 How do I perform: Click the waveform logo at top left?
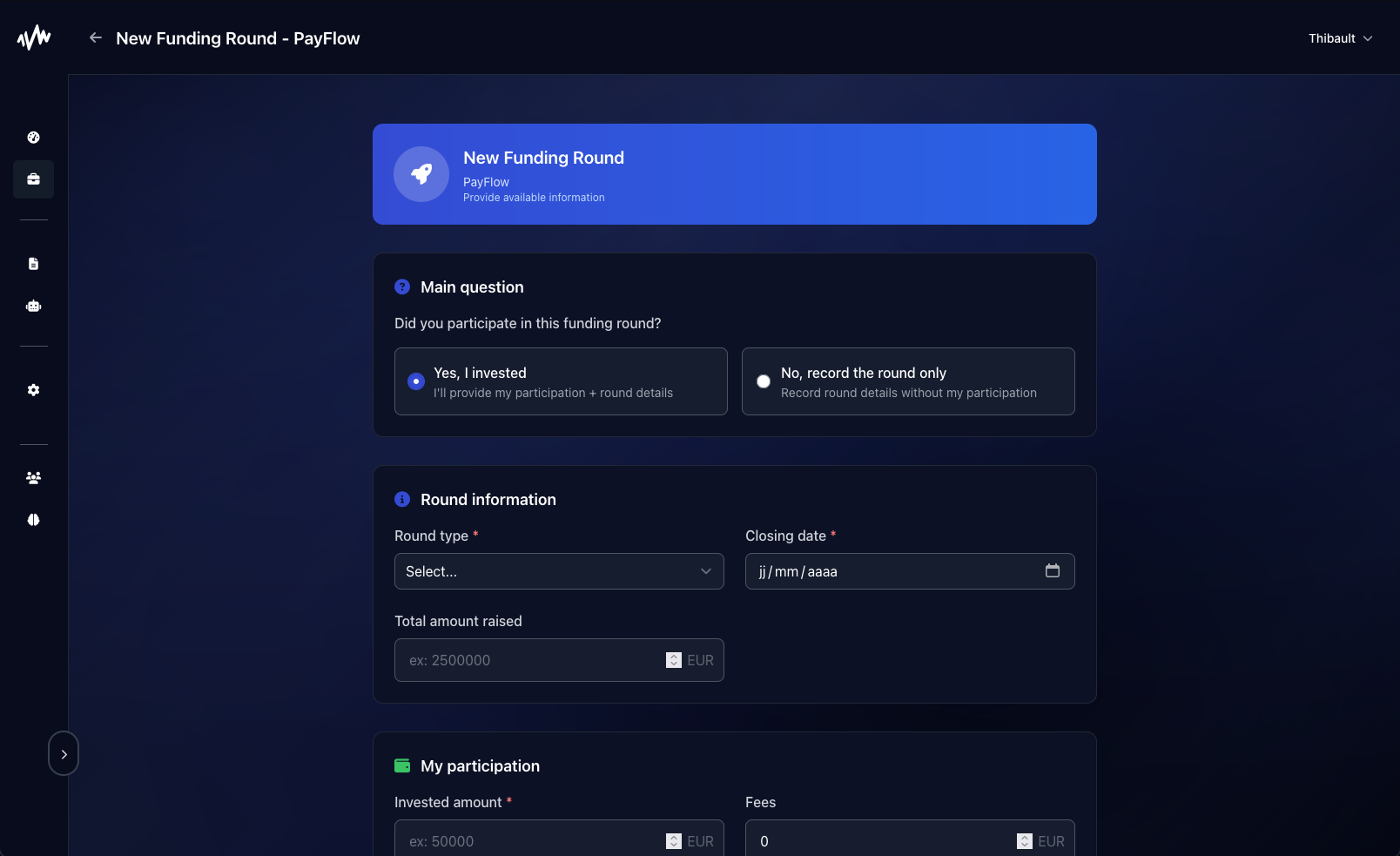coord(34,37)
